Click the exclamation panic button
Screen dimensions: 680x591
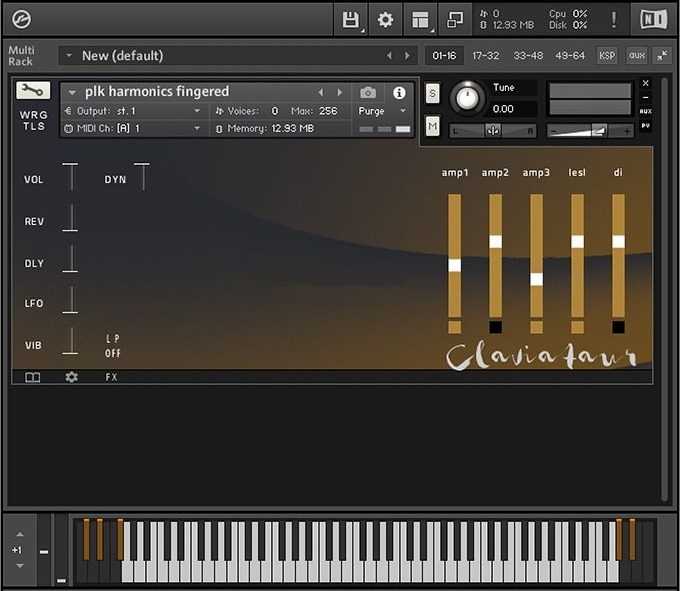(614, 20)
